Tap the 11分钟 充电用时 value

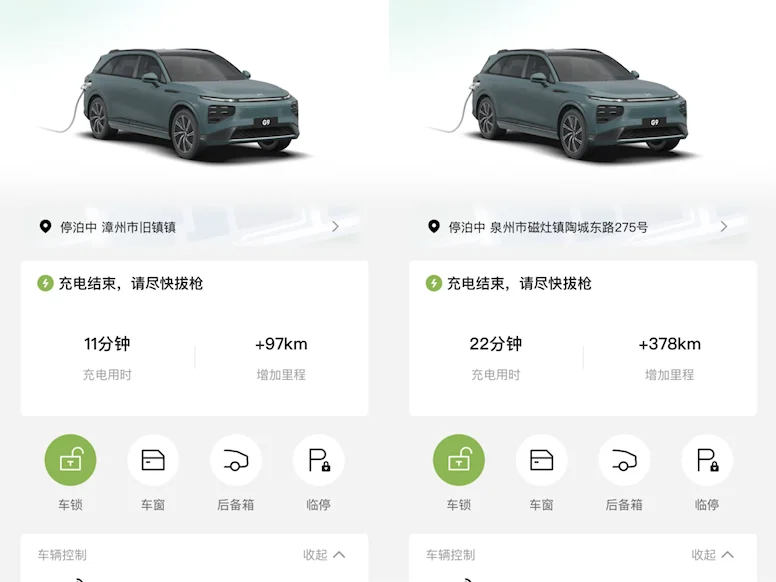tap(107, 344)
